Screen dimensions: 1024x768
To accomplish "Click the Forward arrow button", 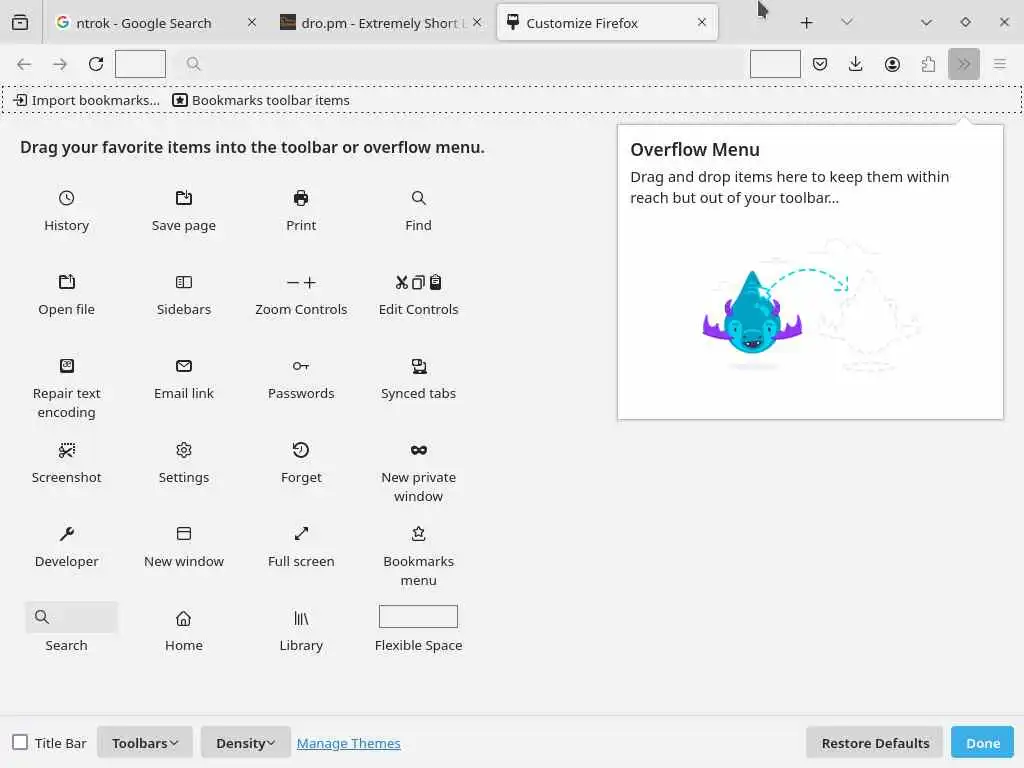I will pos(60,64).
